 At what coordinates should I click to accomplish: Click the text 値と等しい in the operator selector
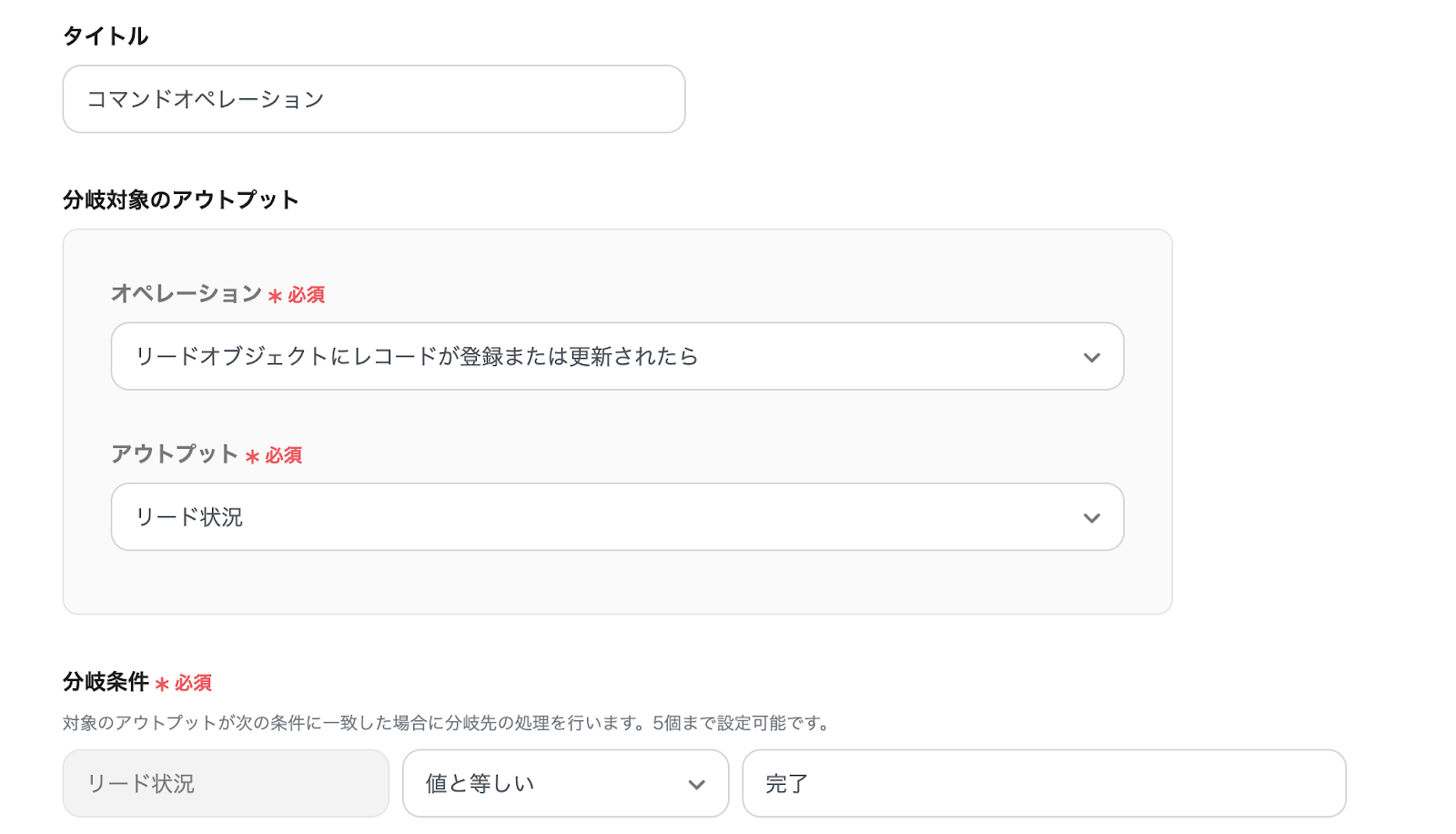pyautogui.click(x=480, y=784)
